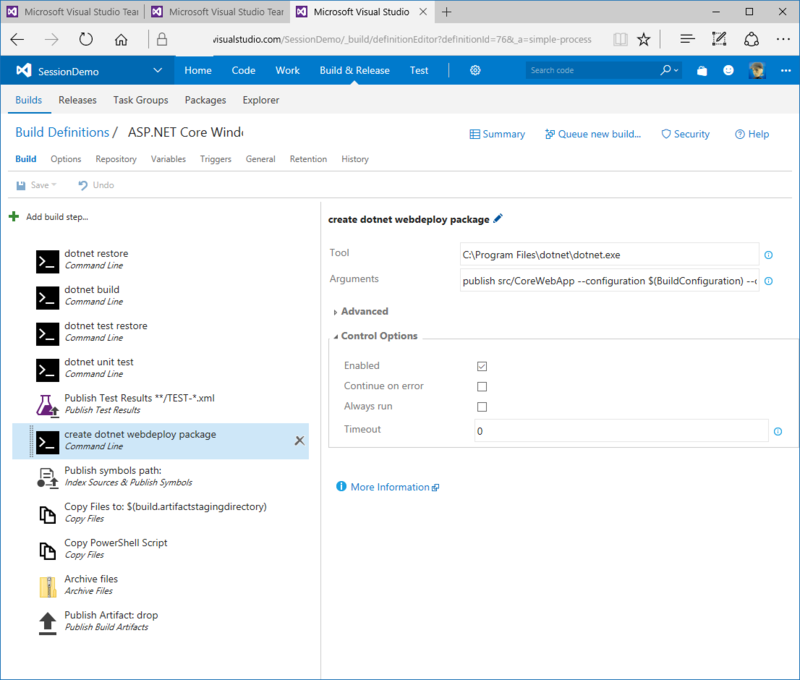
Task: Click the Visual Studio logo in header
Action: 23,70
